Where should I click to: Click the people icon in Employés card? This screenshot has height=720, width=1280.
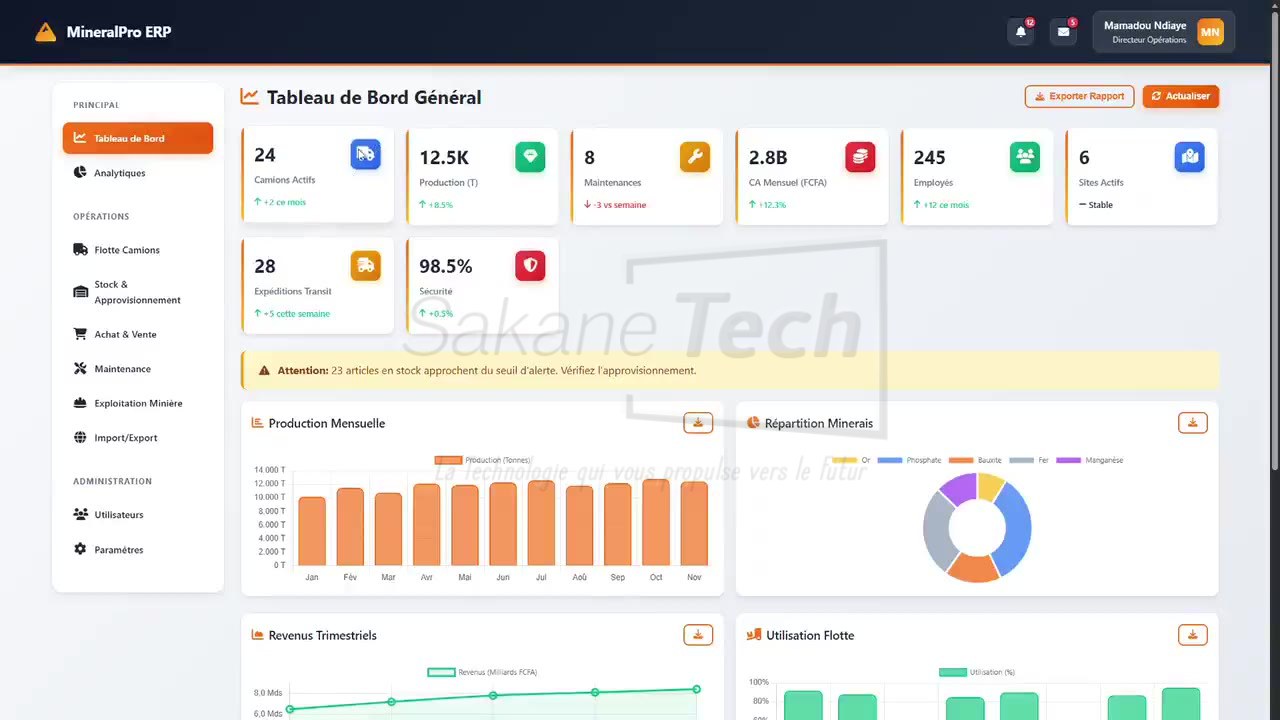(x=1025, y=157)
